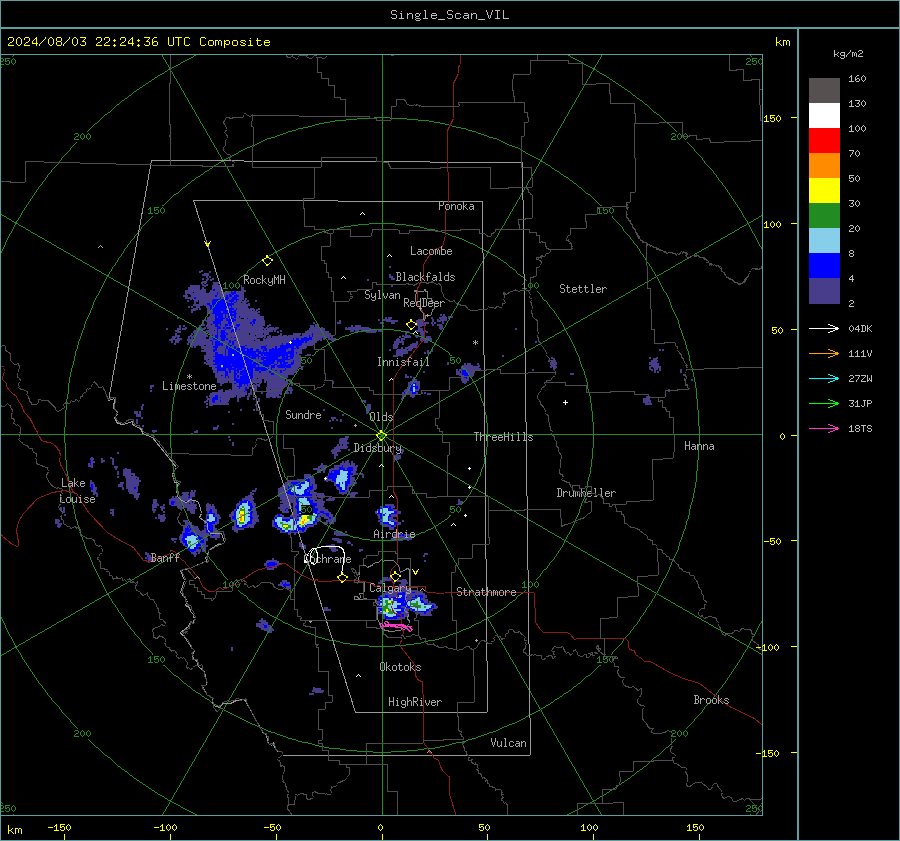Select the gray 130-160 legend swatch

[x=824, y=91]
